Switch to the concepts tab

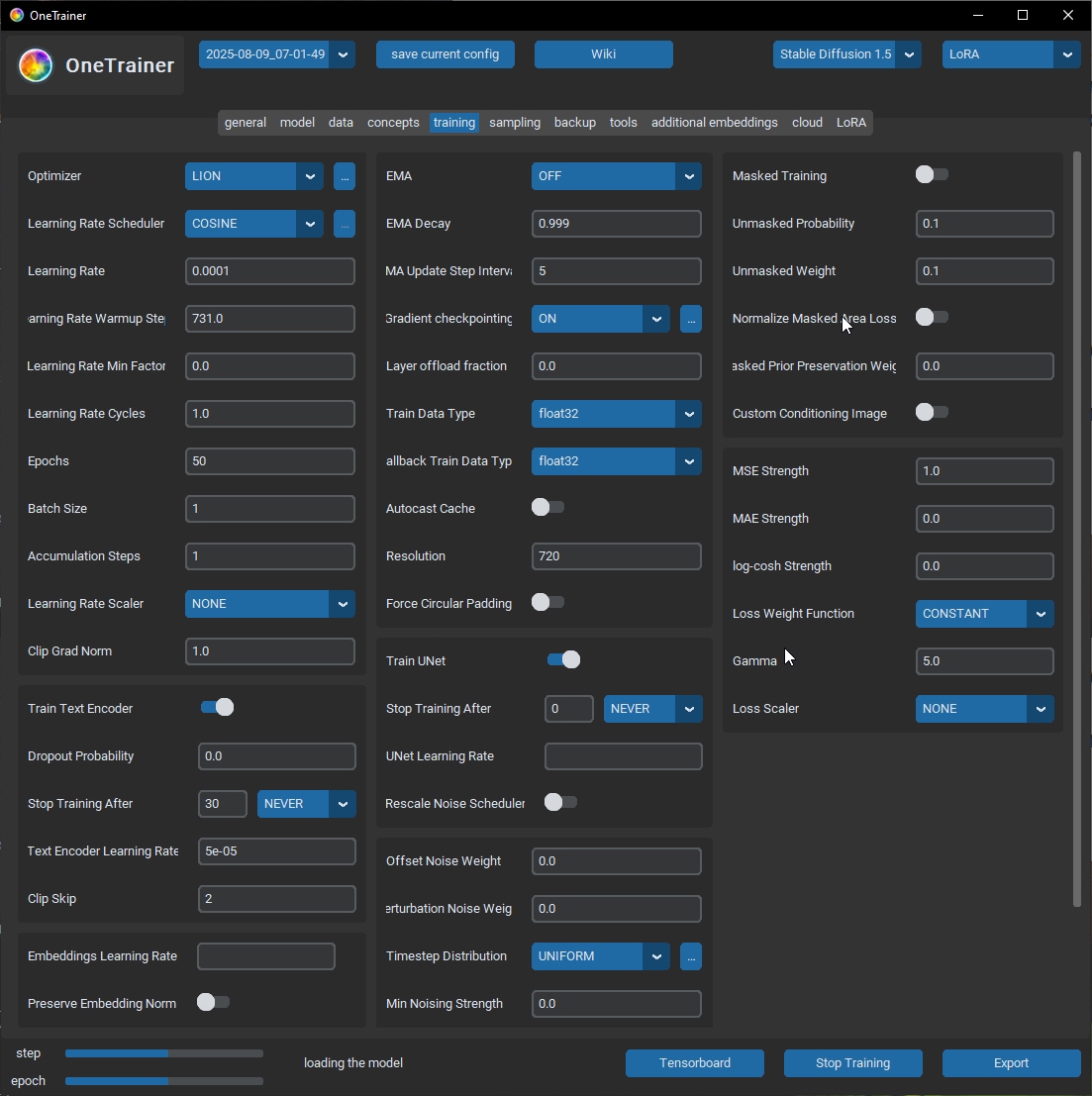click(393, 123)
